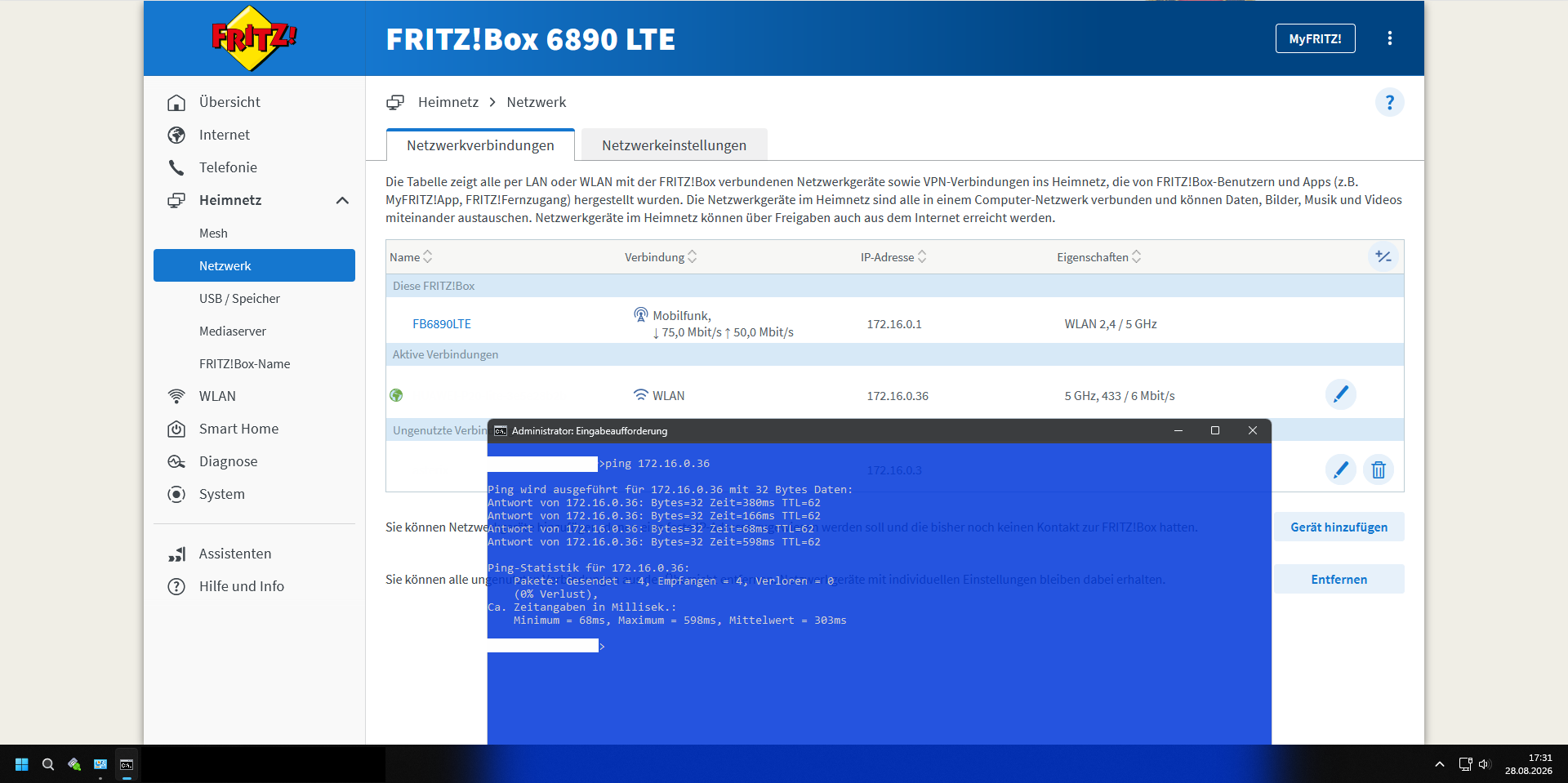Click the Heimnetz breadcrumb link
The image size is (1568, 783).
click(448, 102)
